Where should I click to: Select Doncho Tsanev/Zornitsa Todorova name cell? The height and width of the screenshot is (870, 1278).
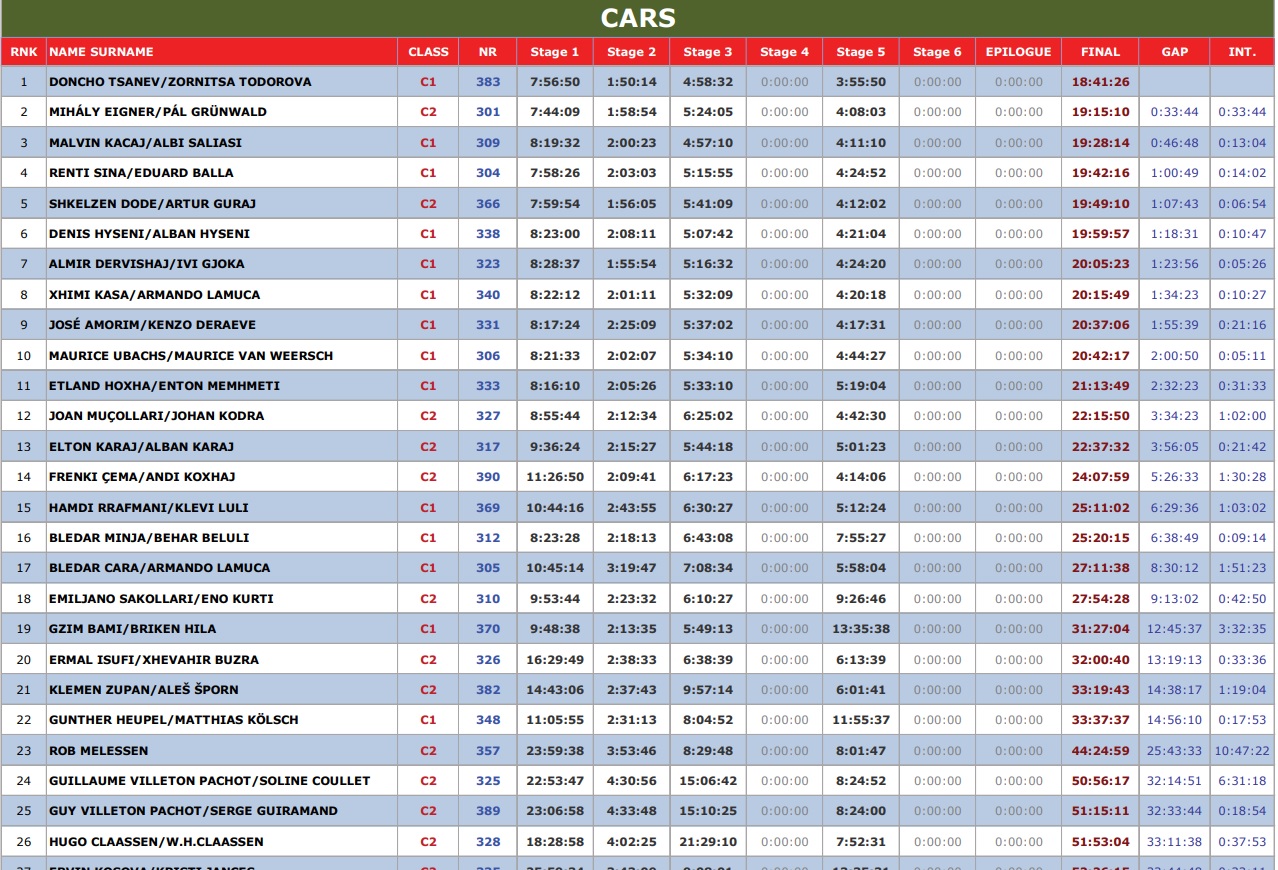pos(180,82)
